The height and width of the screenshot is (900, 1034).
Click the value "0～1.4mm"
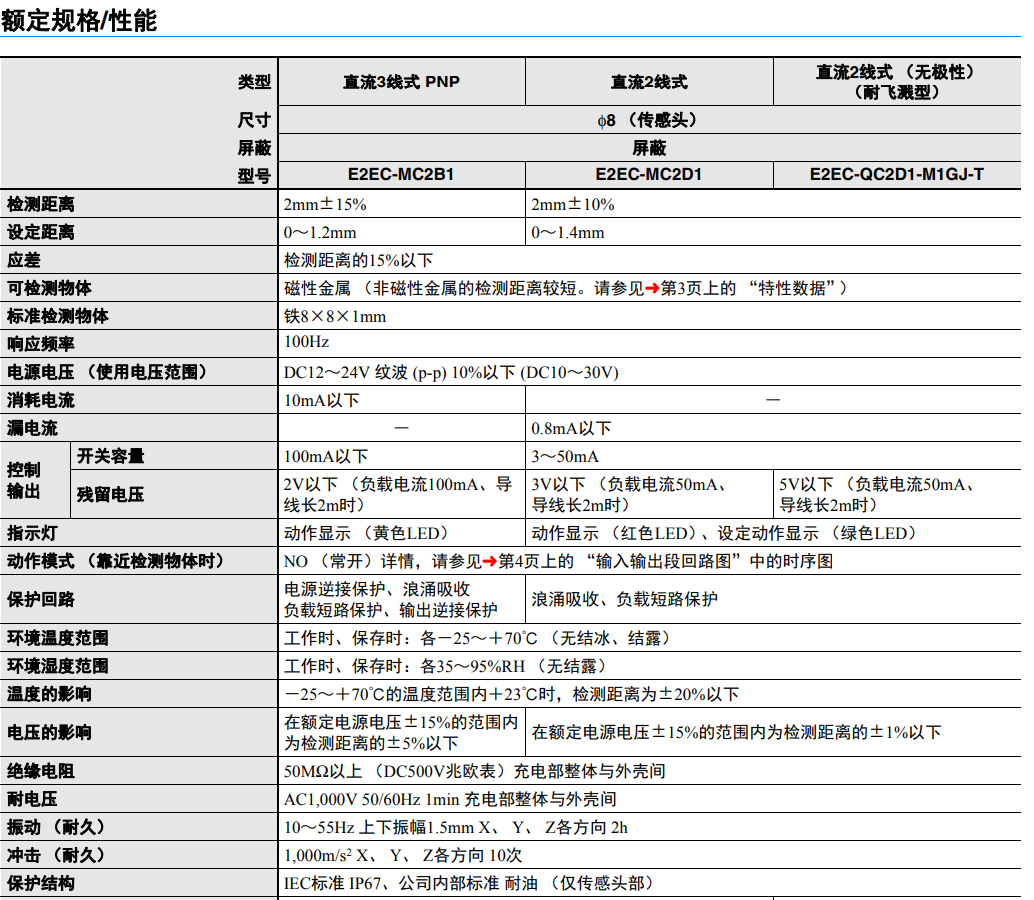pyautogui.click(x=568, y=233)
